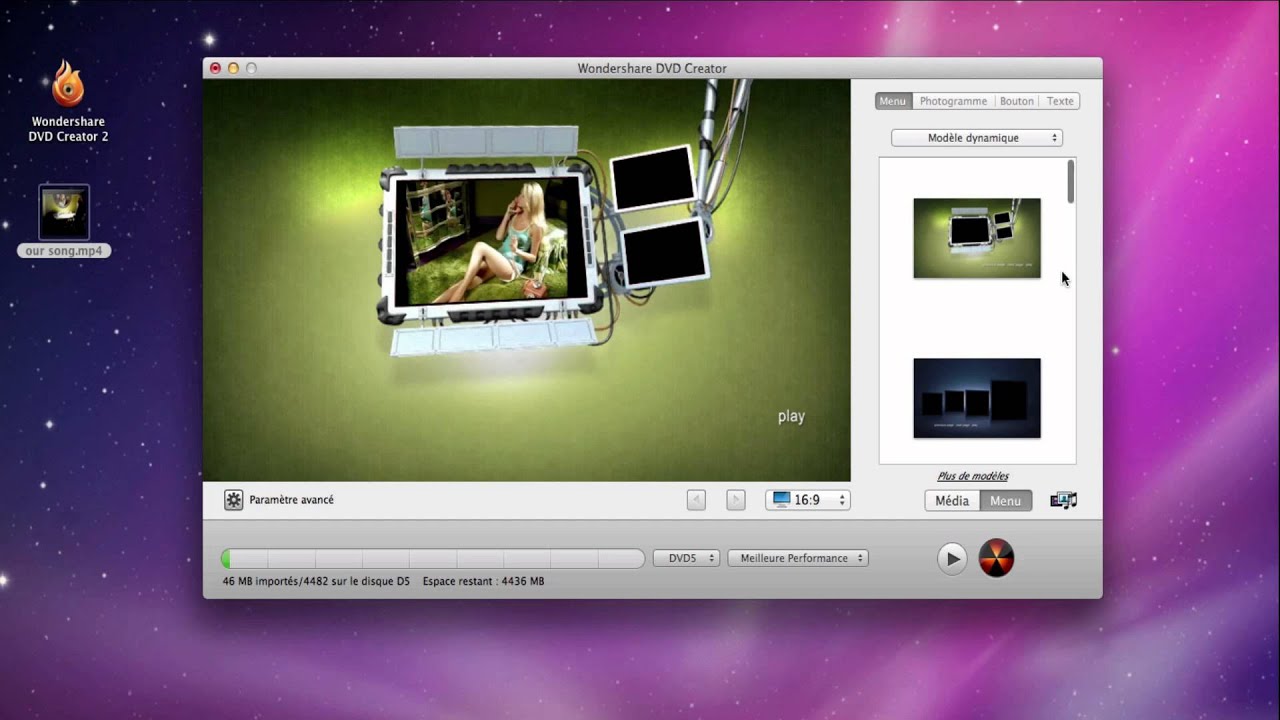Image resolution: width=1280 pixels, height=720 pixels.
Task: Click the disc space usage progress bar
Action: [433, 558]
